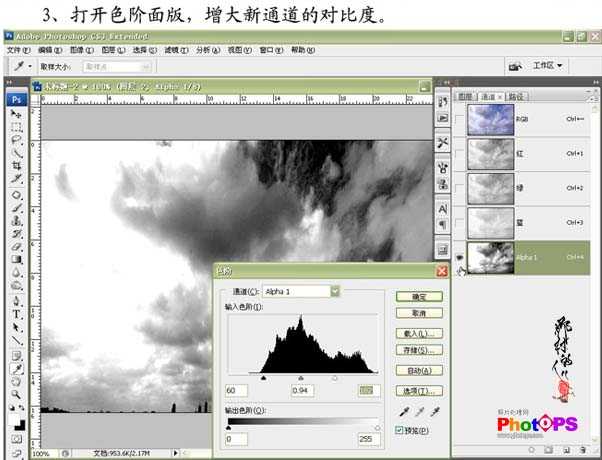Image resolution: width=602 pixels, height=460 pixels.
Task: Open the 文件(F) menu
Action: tap(18, 50)
